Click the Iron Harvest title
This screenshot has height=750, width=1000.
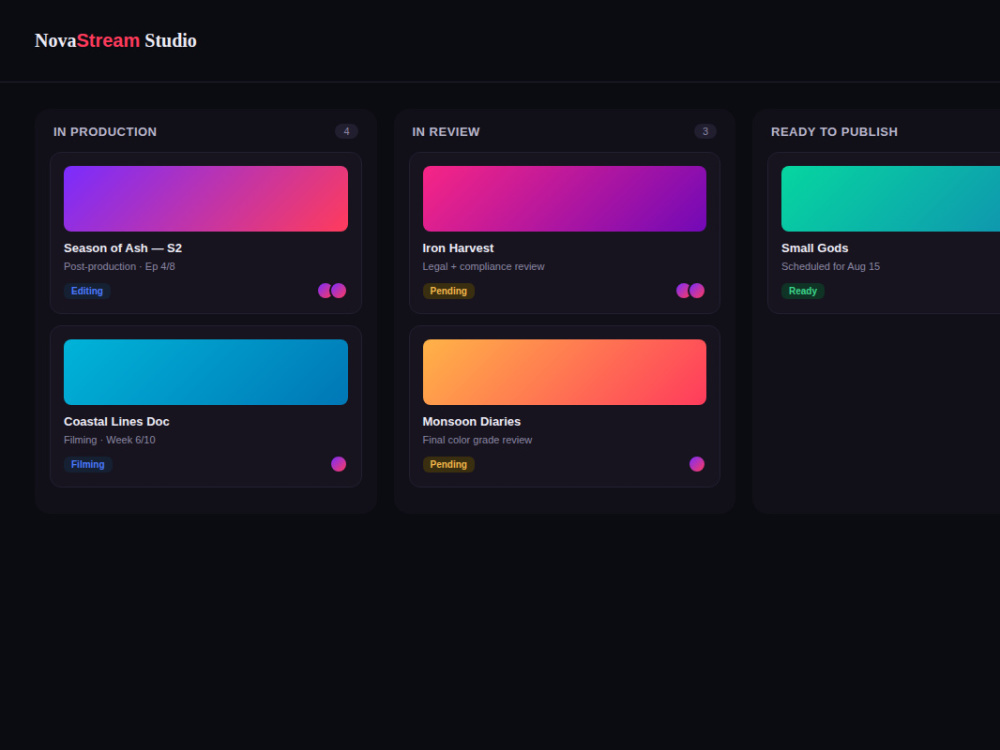pyautogui.click(x=458, y=248)
